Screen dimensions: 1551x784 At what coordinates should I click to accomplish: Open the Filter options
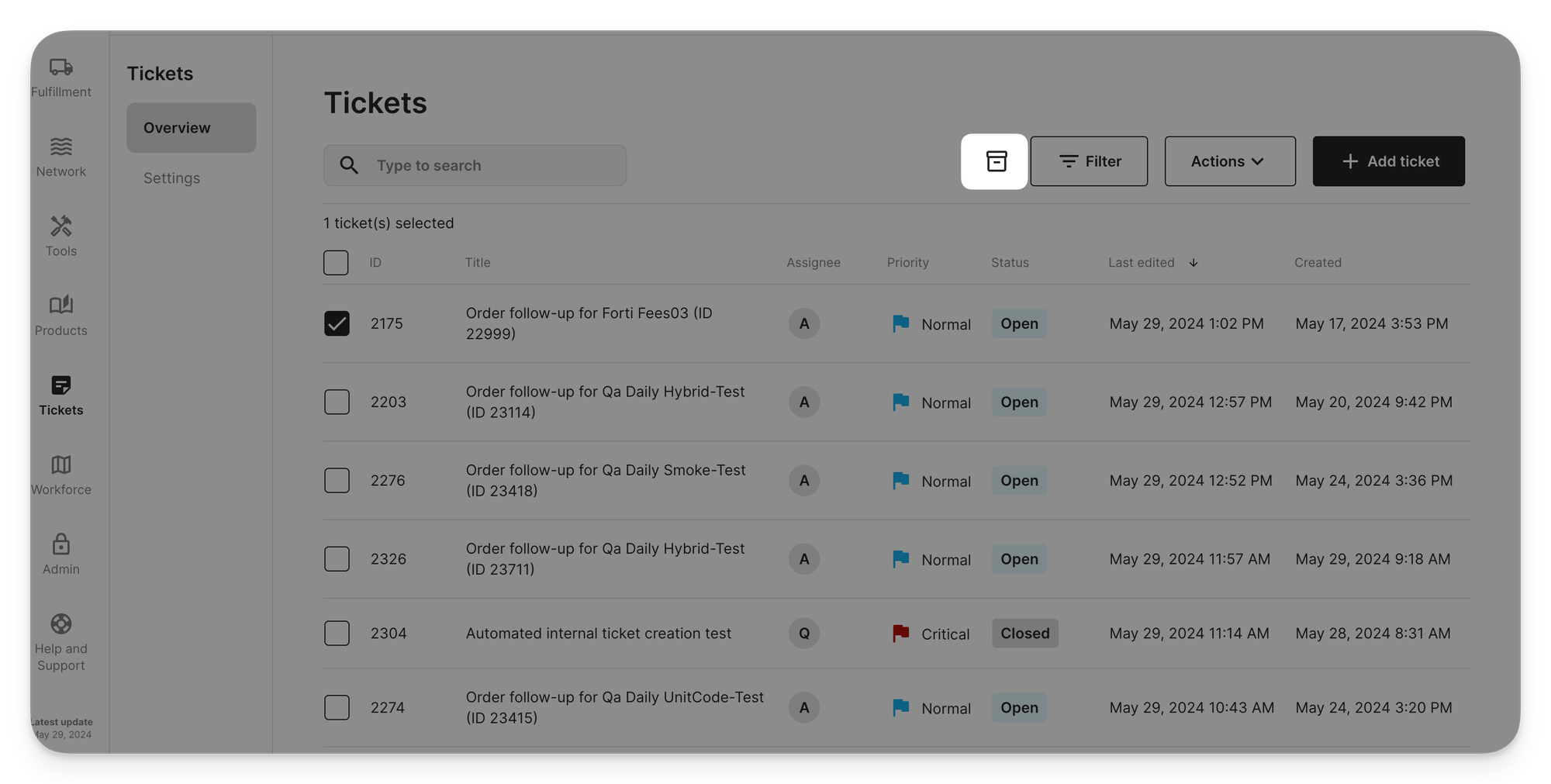pos(1089,161)
